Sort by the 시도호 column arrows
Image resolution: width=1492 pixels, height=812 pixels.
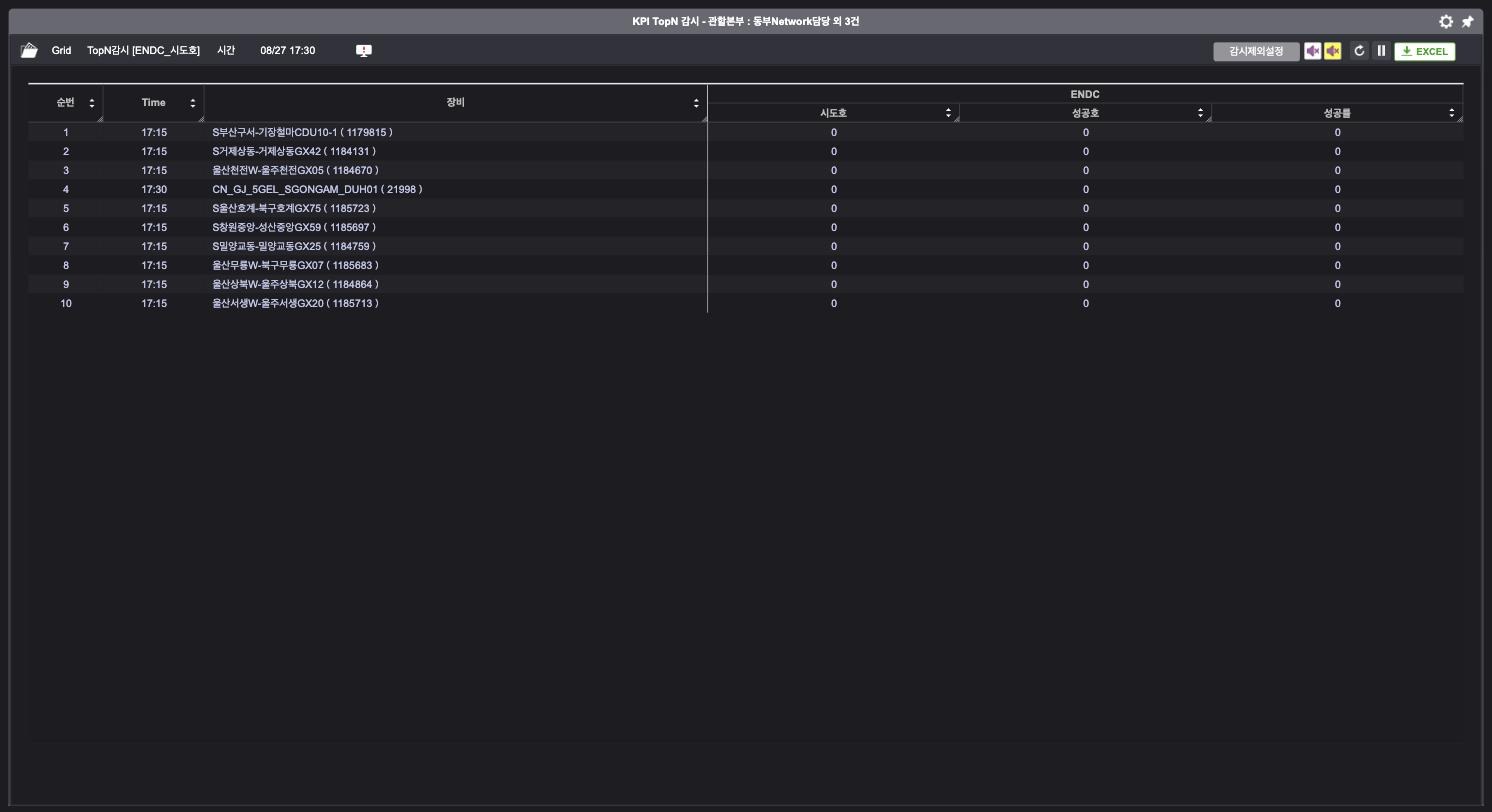pos(948,113)
